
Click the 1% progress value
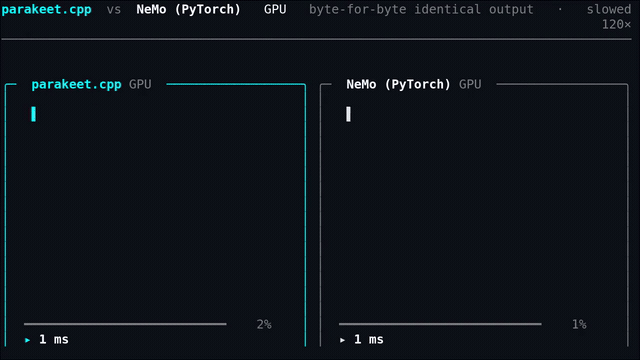pos(579,324)
